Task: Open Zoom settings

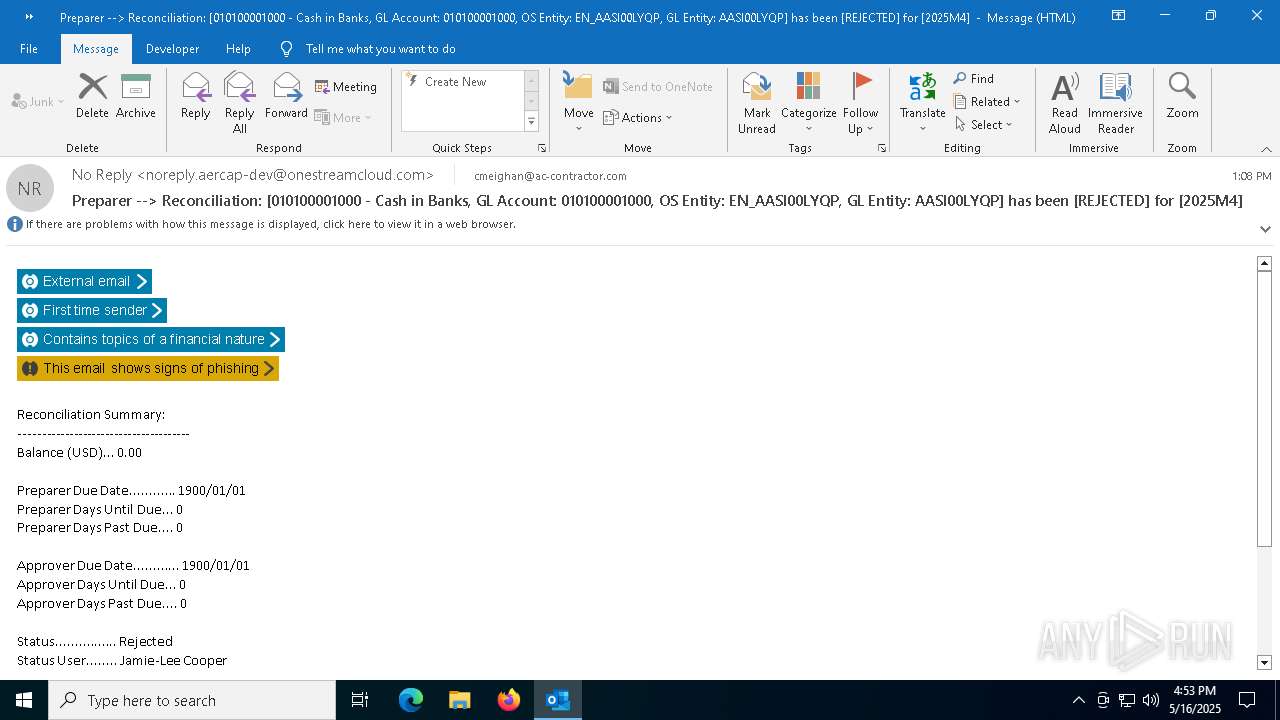Action: coord(1182,96)
